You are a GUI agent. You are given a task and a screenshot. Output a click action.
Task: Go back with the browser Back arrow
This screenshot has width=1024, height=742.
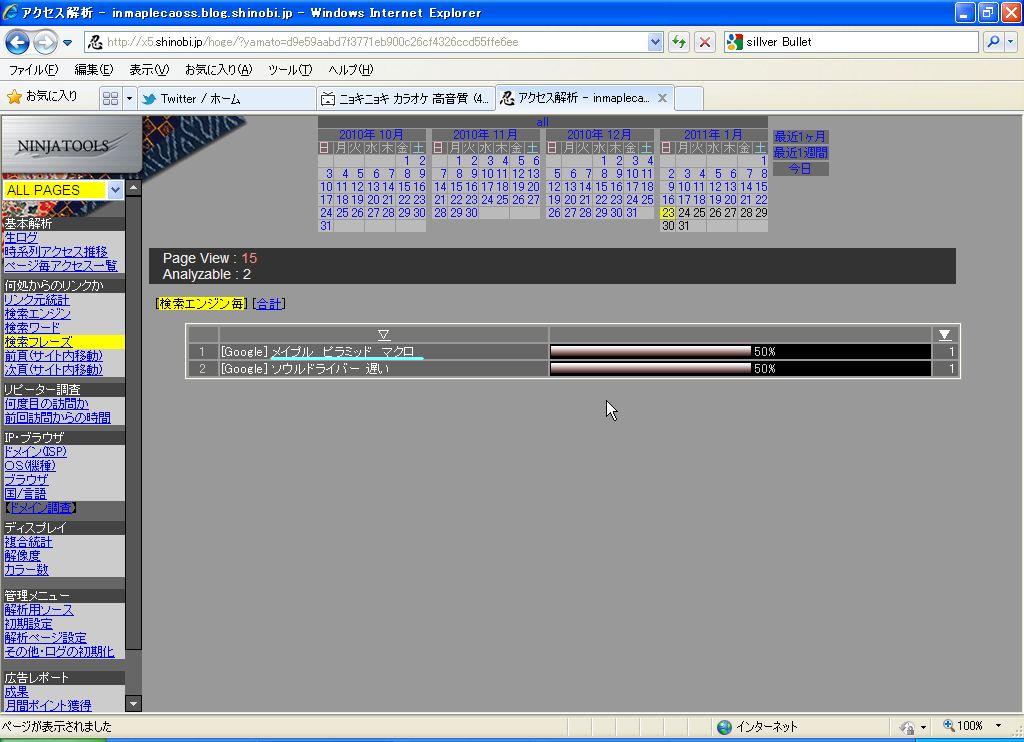point(18,42)
